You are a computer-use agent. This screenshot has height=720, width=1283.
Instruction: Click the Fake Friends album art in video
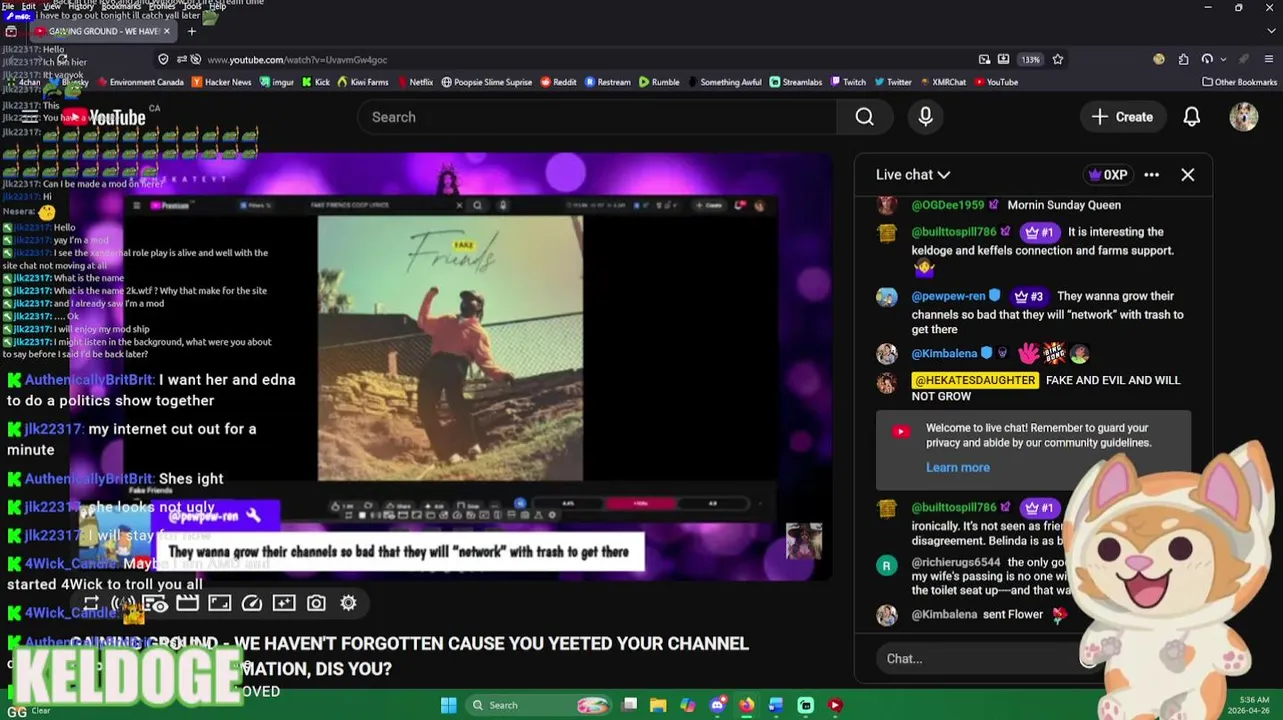tap(450, 348)
